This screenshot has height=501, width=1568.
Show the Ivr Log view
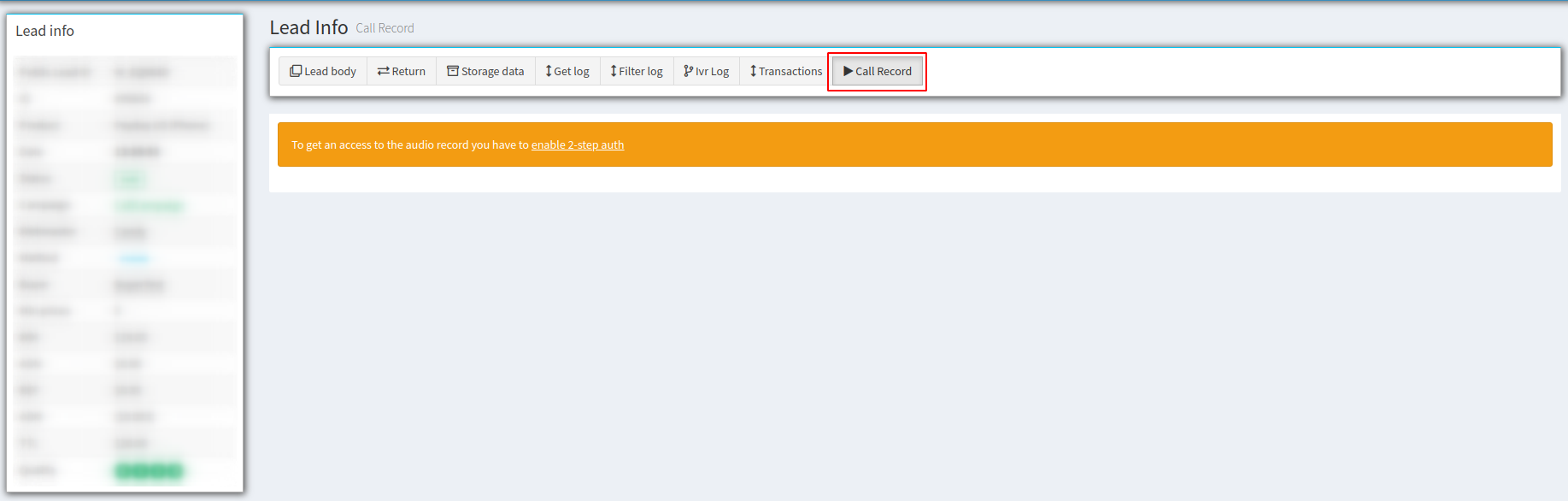712,71
